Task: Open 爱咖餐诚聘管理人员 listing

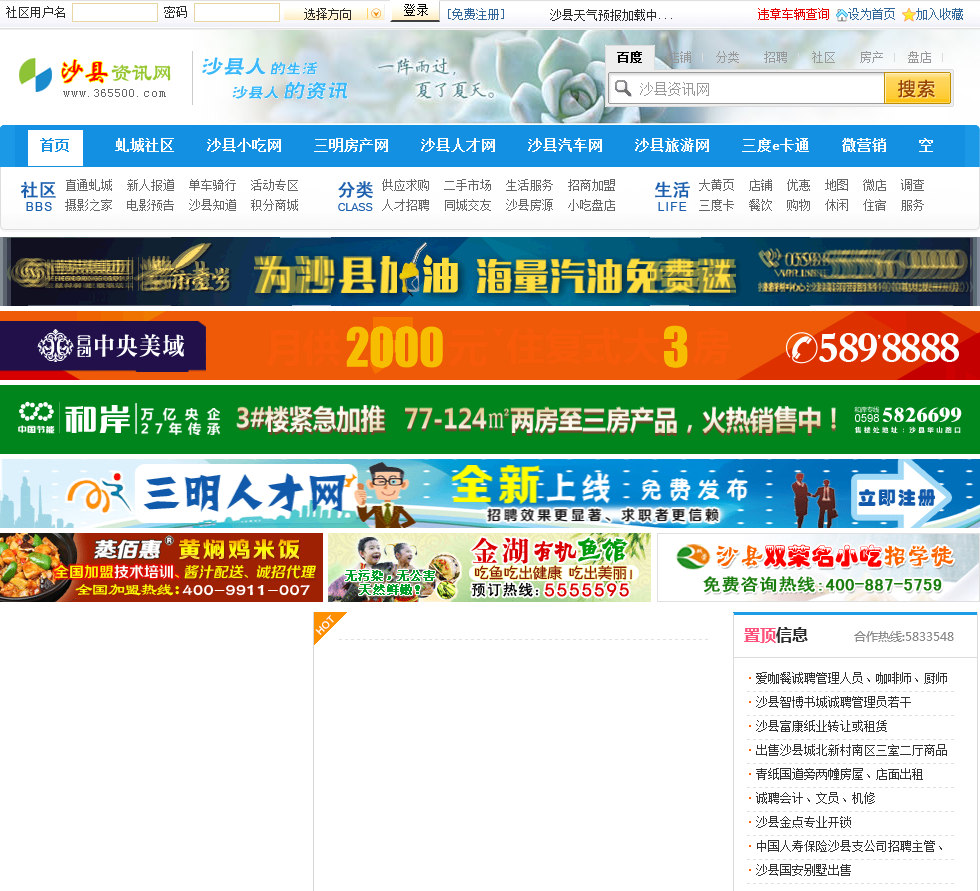Action: pos(851,679)
